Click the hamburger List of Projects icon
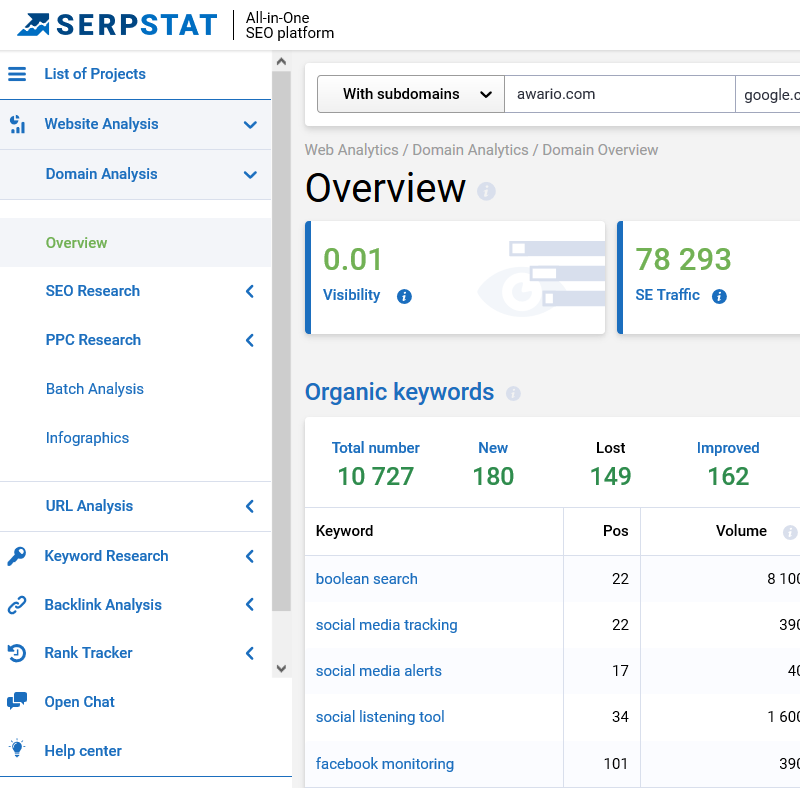 (x=17, y=74)
